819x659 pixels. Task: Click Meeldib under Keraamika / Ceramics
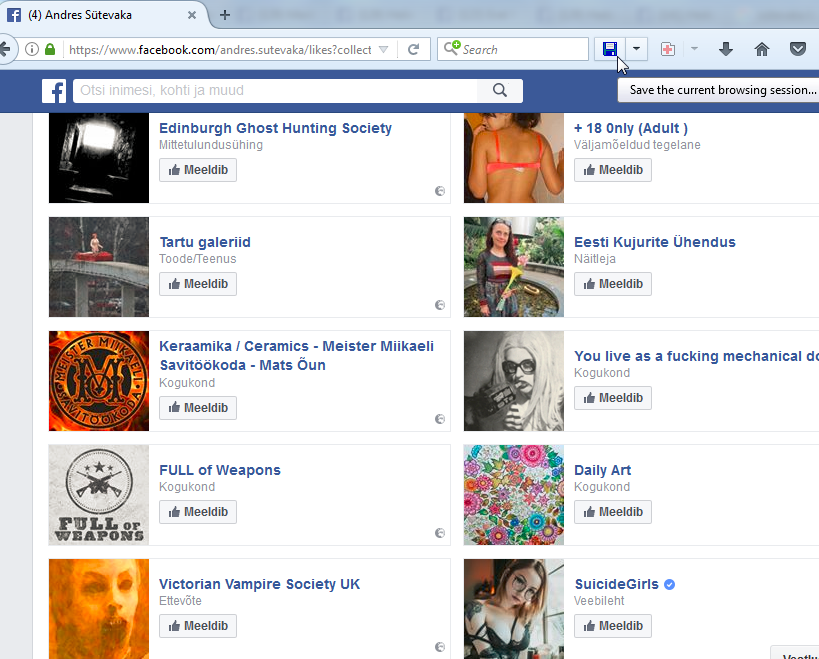point(198,407)
